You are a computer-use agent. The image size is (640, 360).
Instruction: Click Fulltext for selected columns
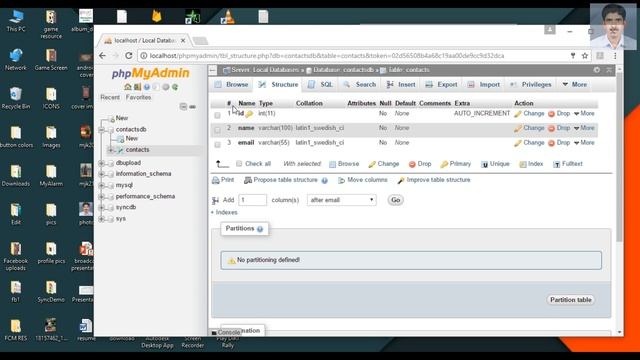tap(568, 164)
